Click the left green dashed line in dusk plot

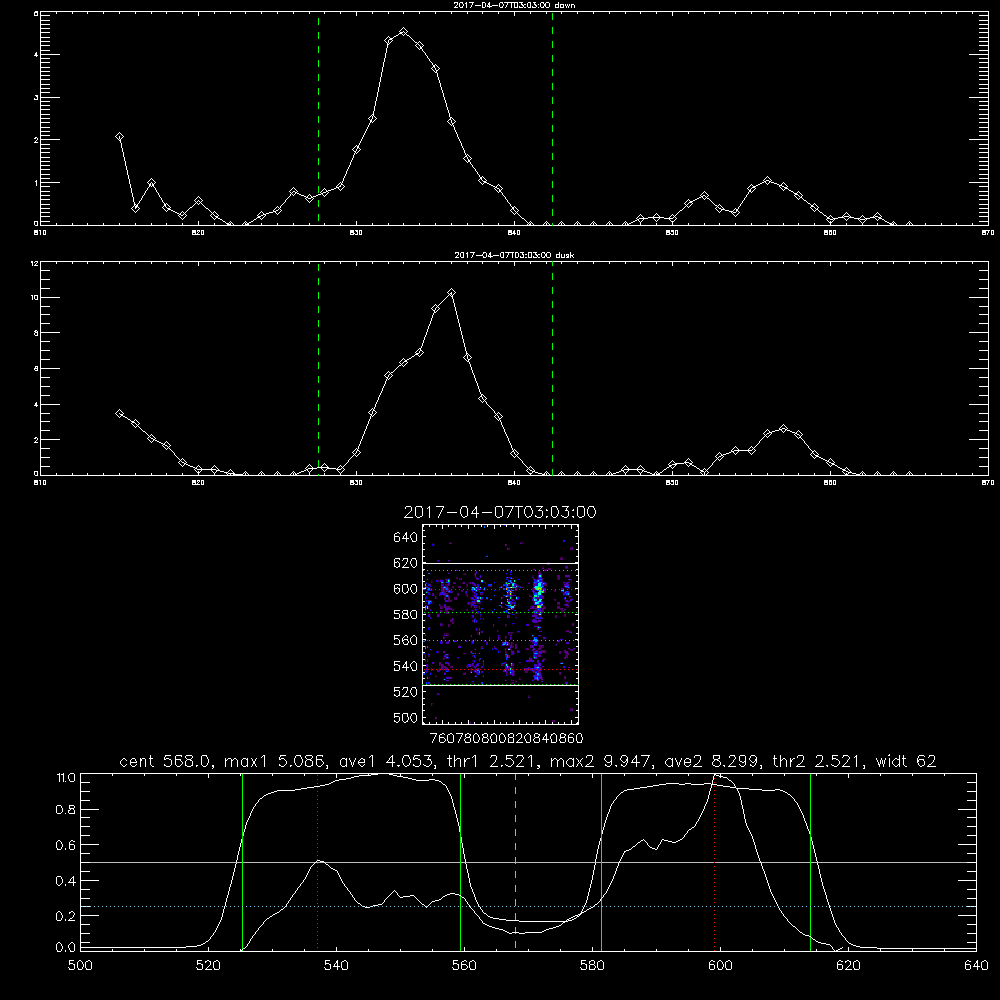pos(318,368)
